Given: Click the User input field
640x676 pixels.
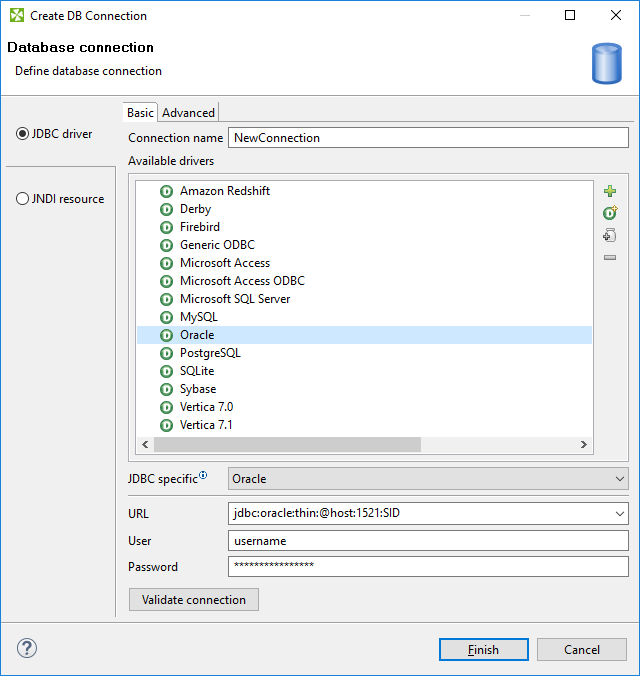Looking at the screenshot, I should point(428,541).
